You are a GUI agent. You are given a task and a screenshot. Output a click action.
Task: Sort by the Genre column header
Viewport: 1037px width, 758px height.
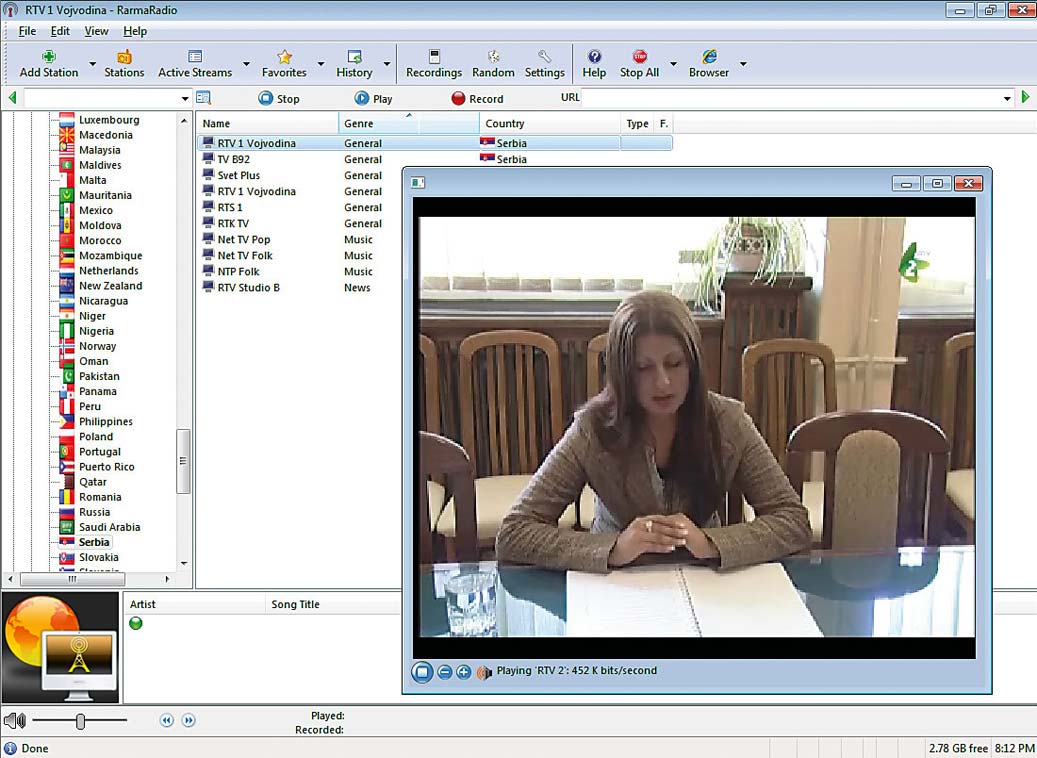(409, 123)
